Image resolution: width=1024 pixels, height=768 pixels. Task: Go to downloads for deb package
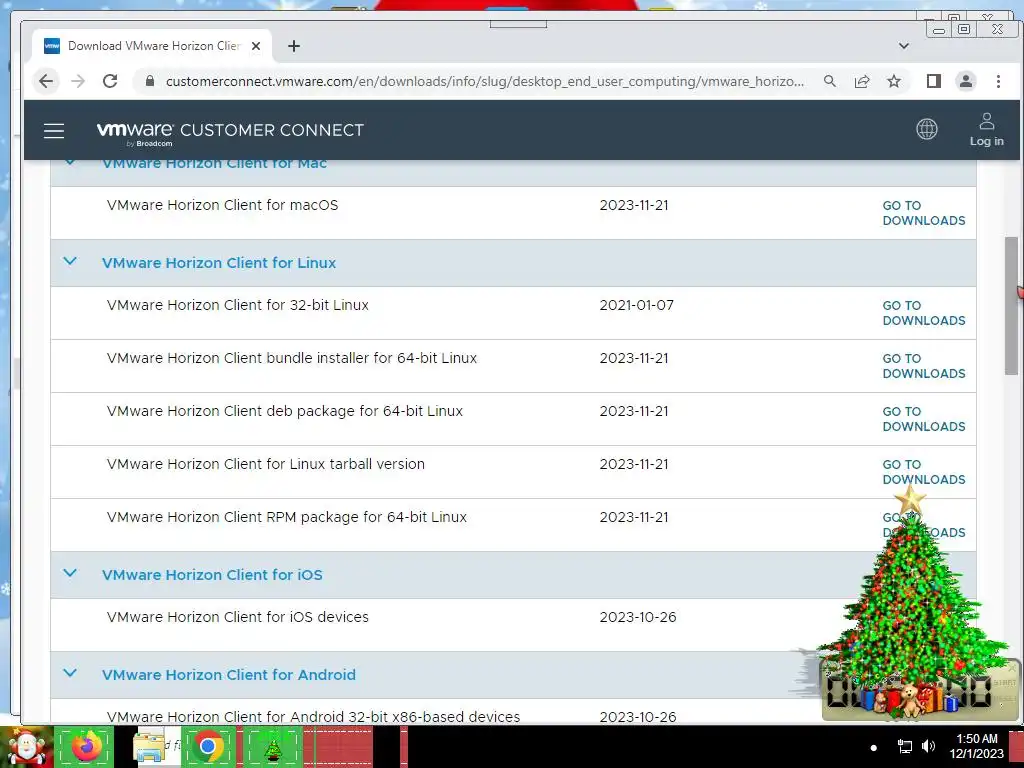(923, 419)
